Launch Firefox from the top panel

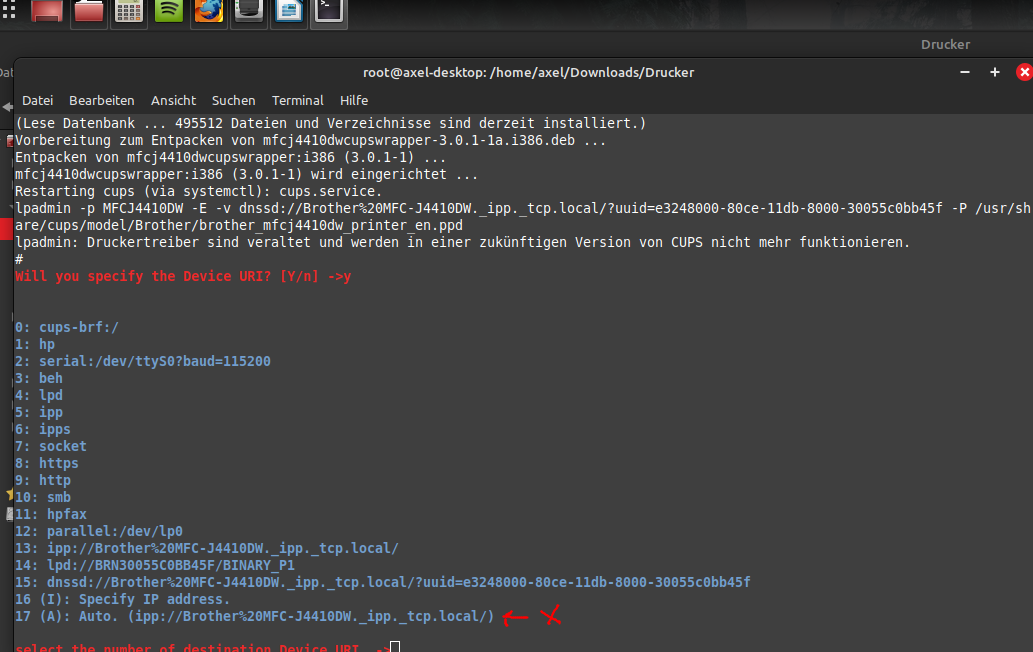click(209, 11)
